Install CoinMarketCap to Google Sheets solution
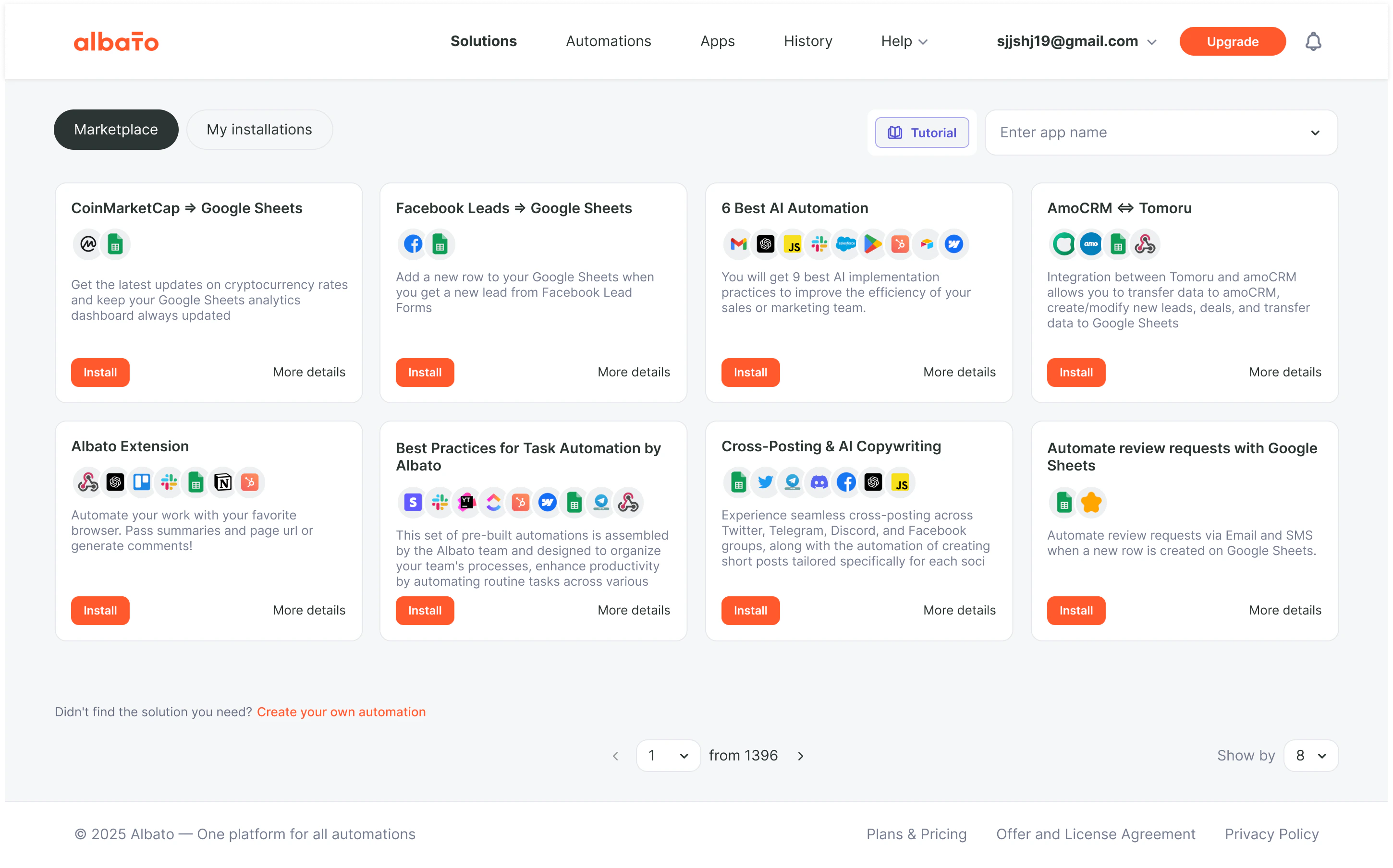This screenshot has width=1393, height=868. coord(100,373)
